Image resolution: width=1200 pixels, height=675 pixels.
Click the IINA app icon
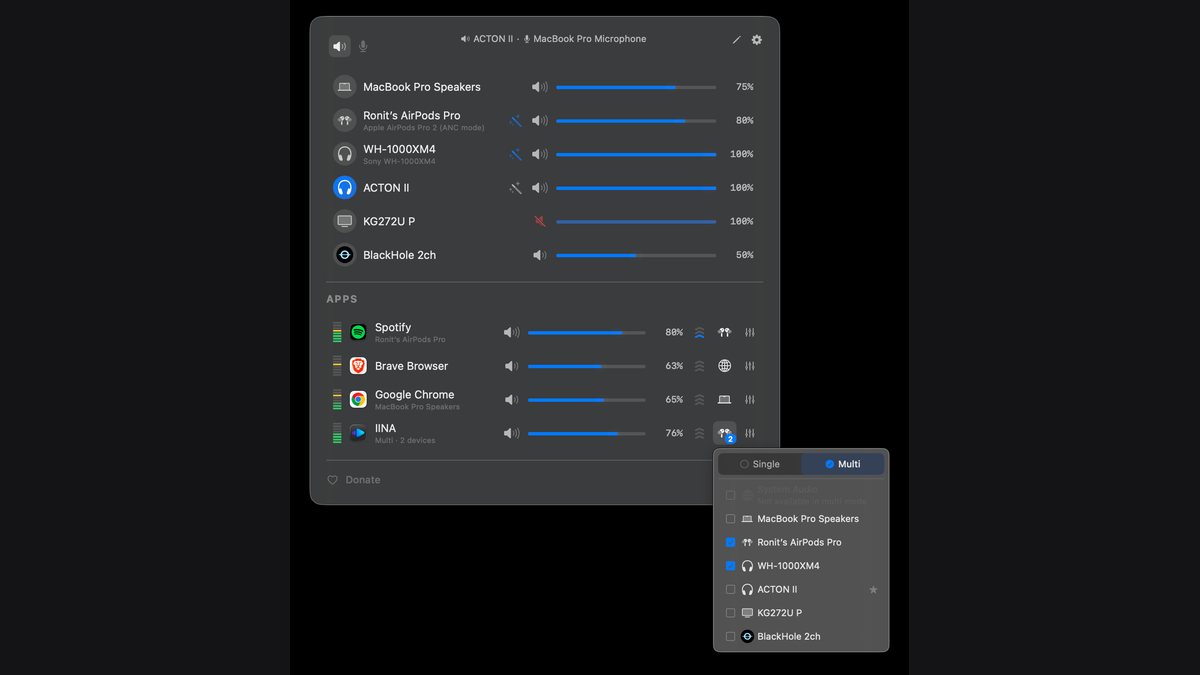click(x=358, y=433)
